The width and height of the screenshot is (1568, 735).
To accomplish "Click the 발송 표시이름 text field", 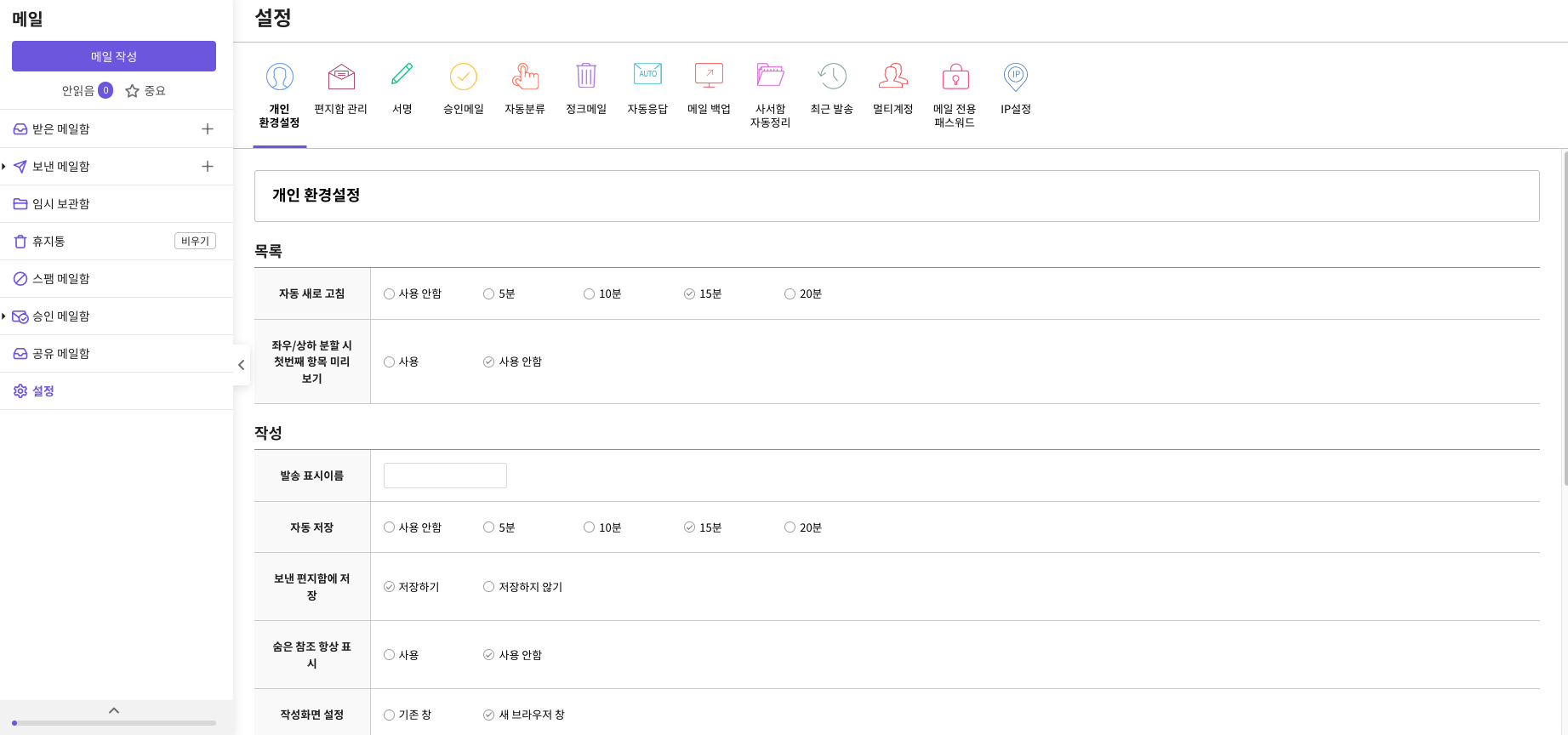I will (445, 476).
